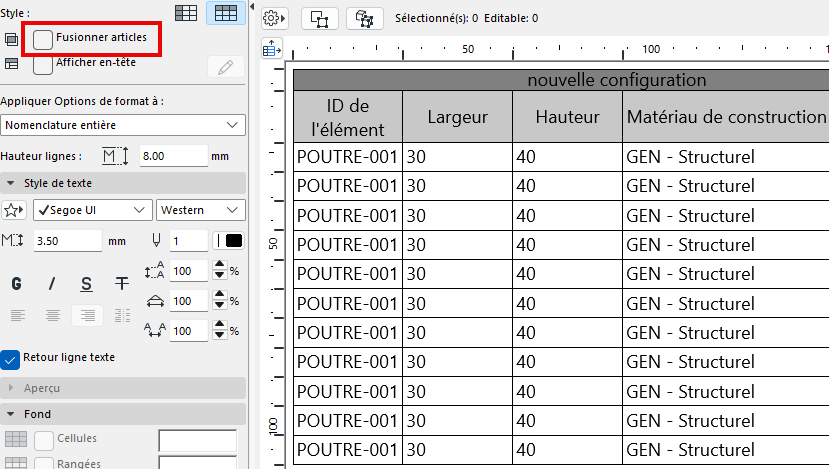Enable the Fusionner articles checkbox
Screen dimensions: 829x469
(x=43, y=39)
